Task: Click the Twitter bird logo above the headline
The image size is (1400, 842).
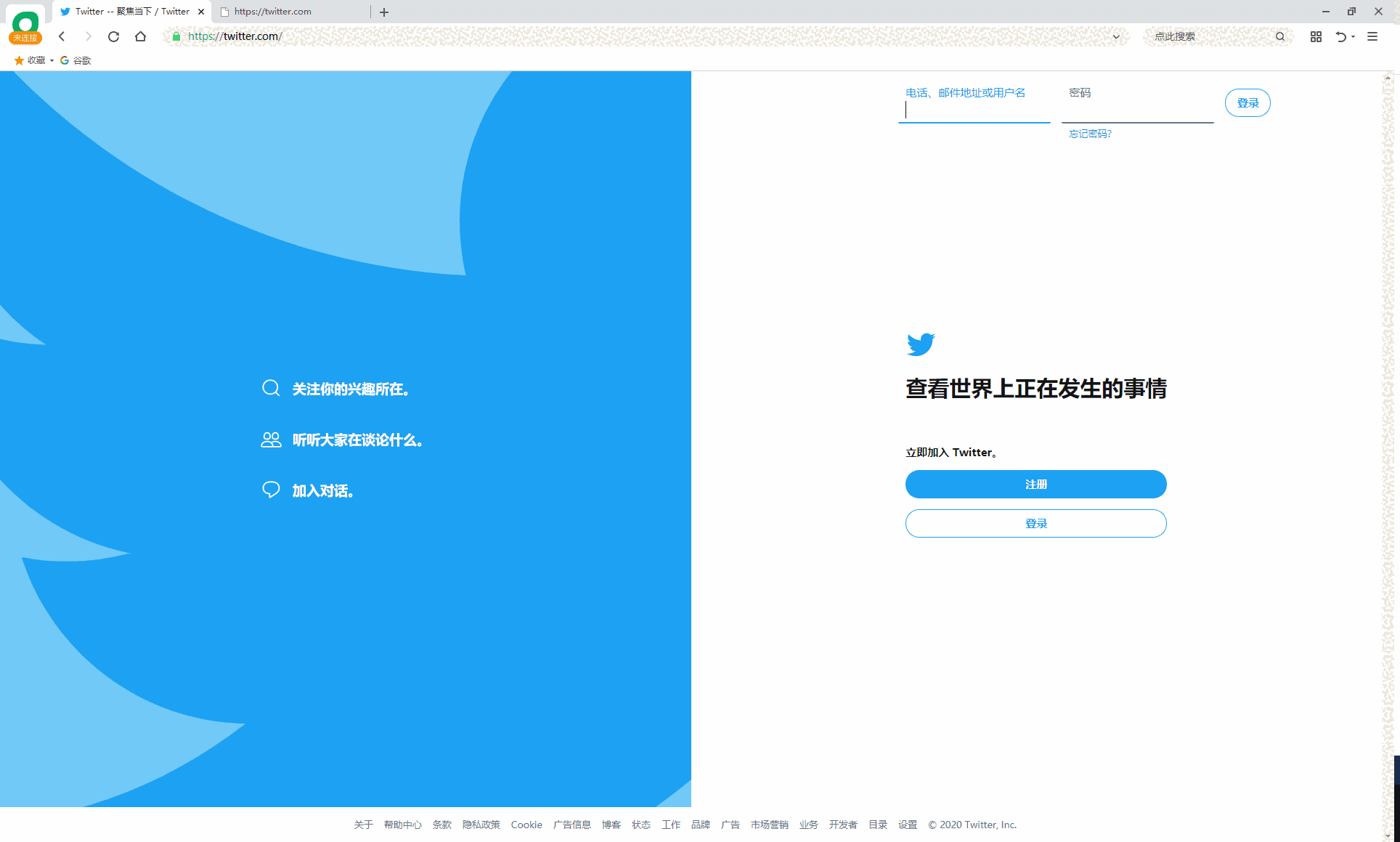Action: coord(921,344)
